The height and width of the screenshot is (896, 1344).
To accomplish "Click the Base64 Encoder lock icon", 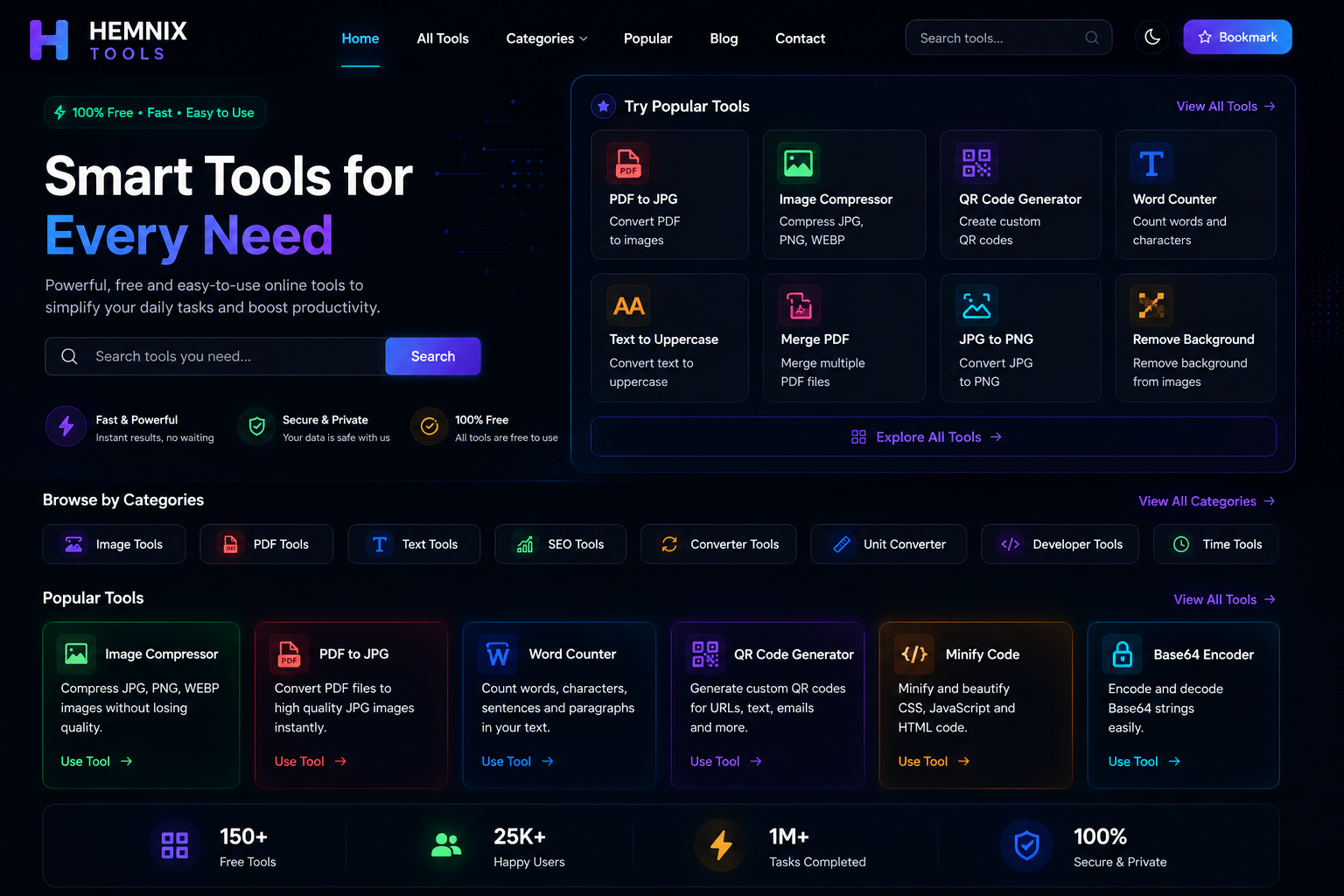I will (1122, 654).
